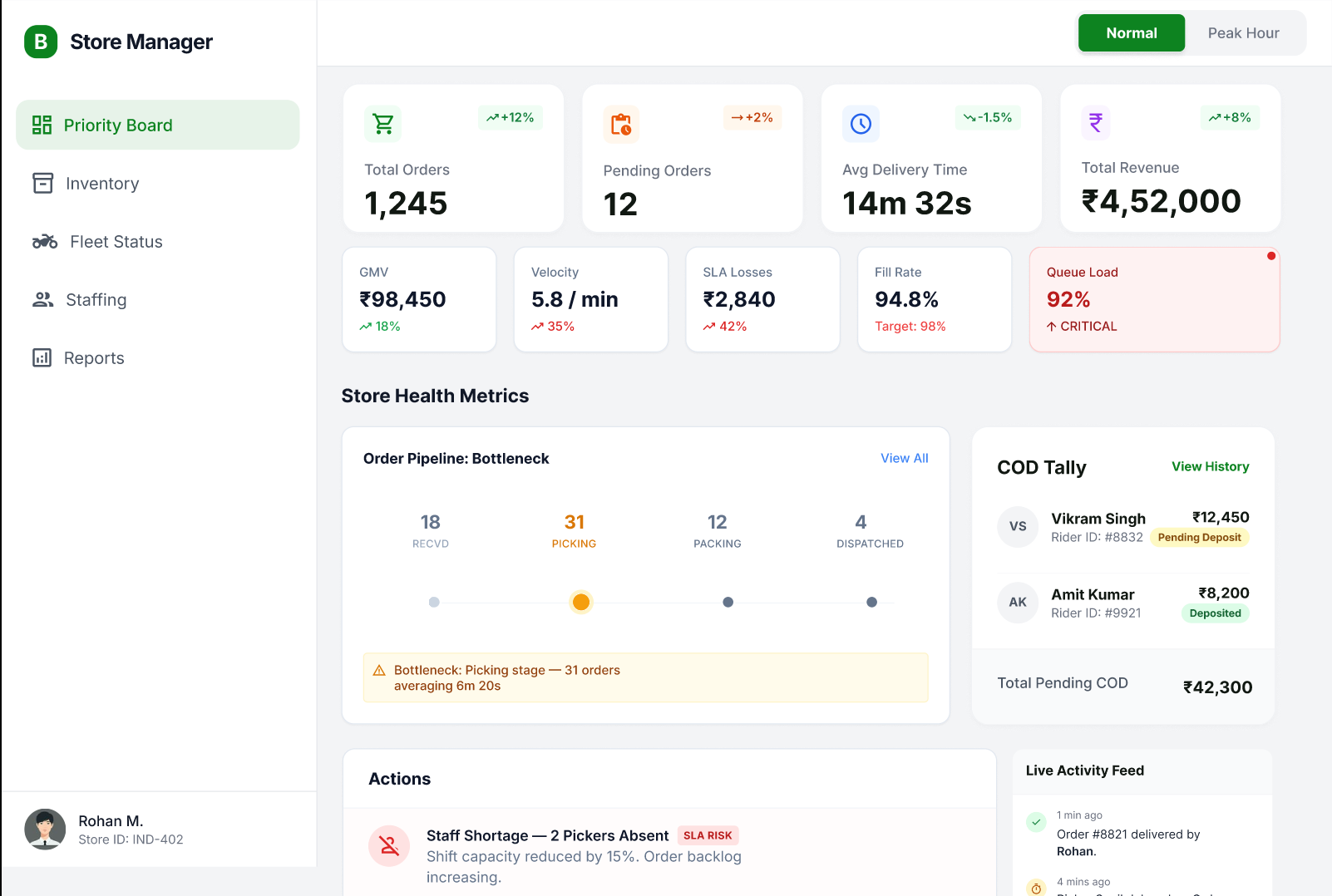This screenshot has width=1332, height=896.
Task: Open the Queue Load critical card
Action: coord(1154,299)
